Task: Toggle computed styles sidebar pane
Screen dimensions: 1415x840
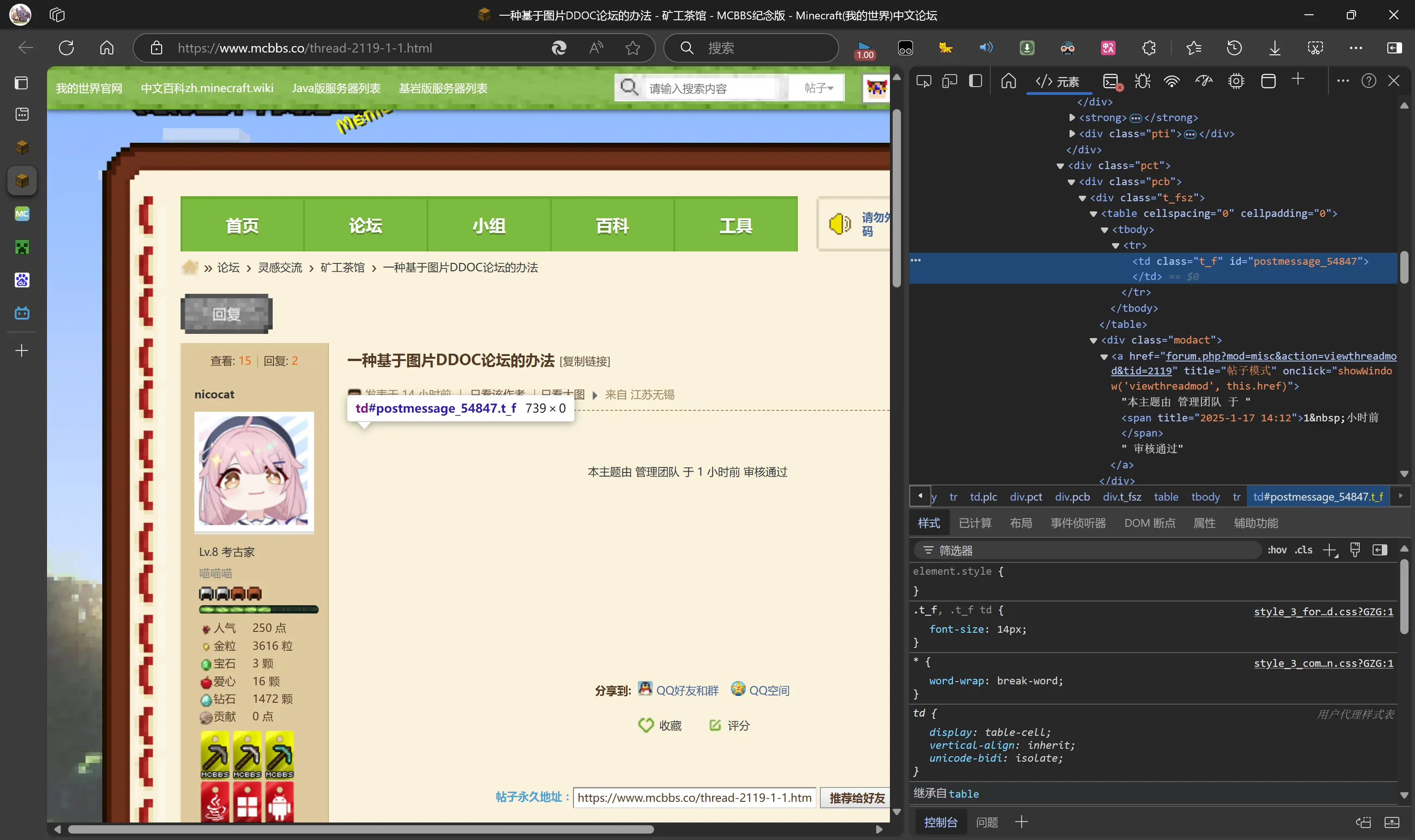Action: (x=1380, y=550)
